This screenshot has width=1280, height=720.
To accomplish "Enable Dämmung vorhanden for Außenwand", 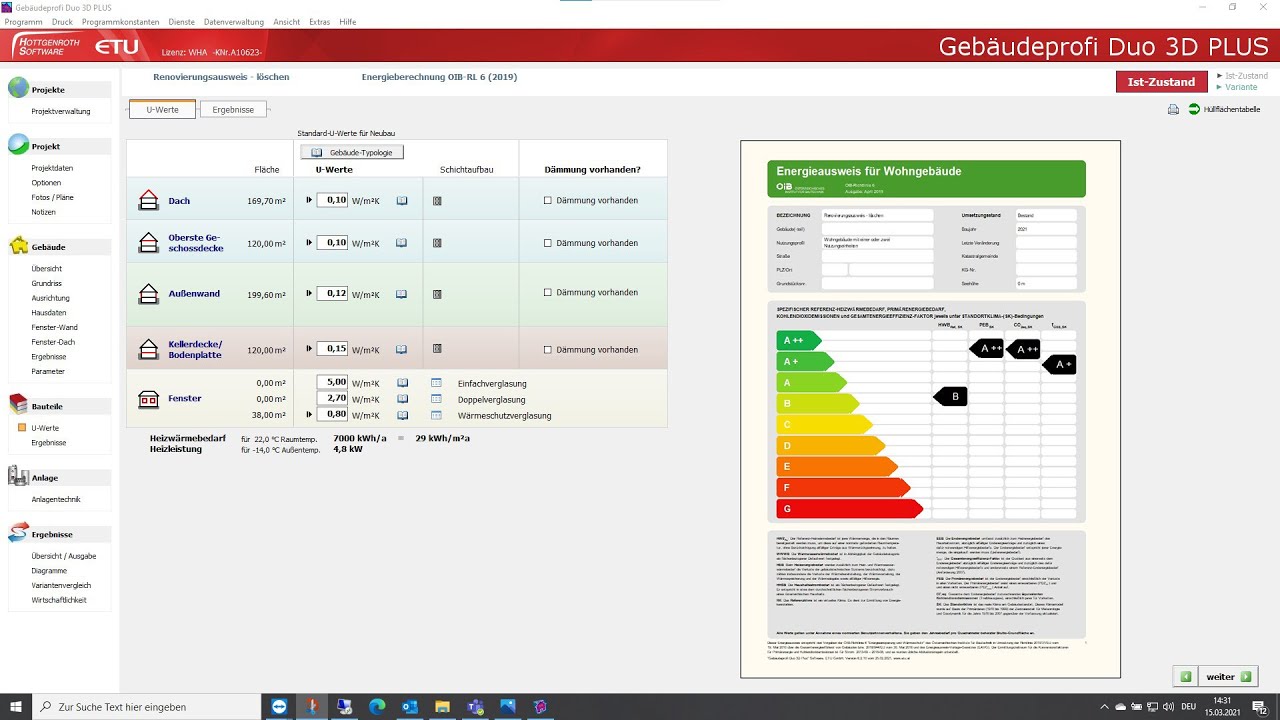I will click(547, 293).
